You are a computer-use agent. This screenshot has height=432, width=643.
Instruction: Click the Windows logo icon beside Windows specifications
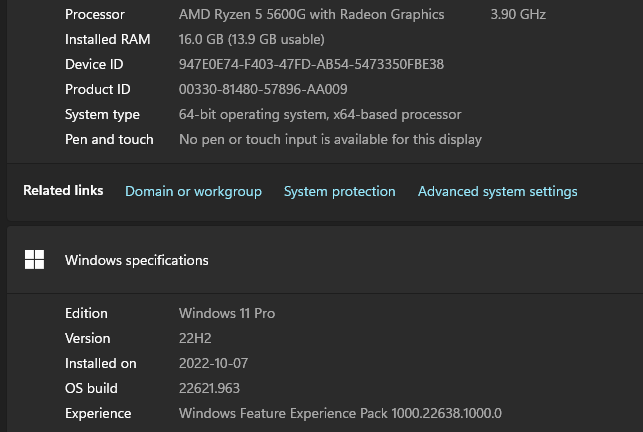pyautogui.click(x=34, y=260)
